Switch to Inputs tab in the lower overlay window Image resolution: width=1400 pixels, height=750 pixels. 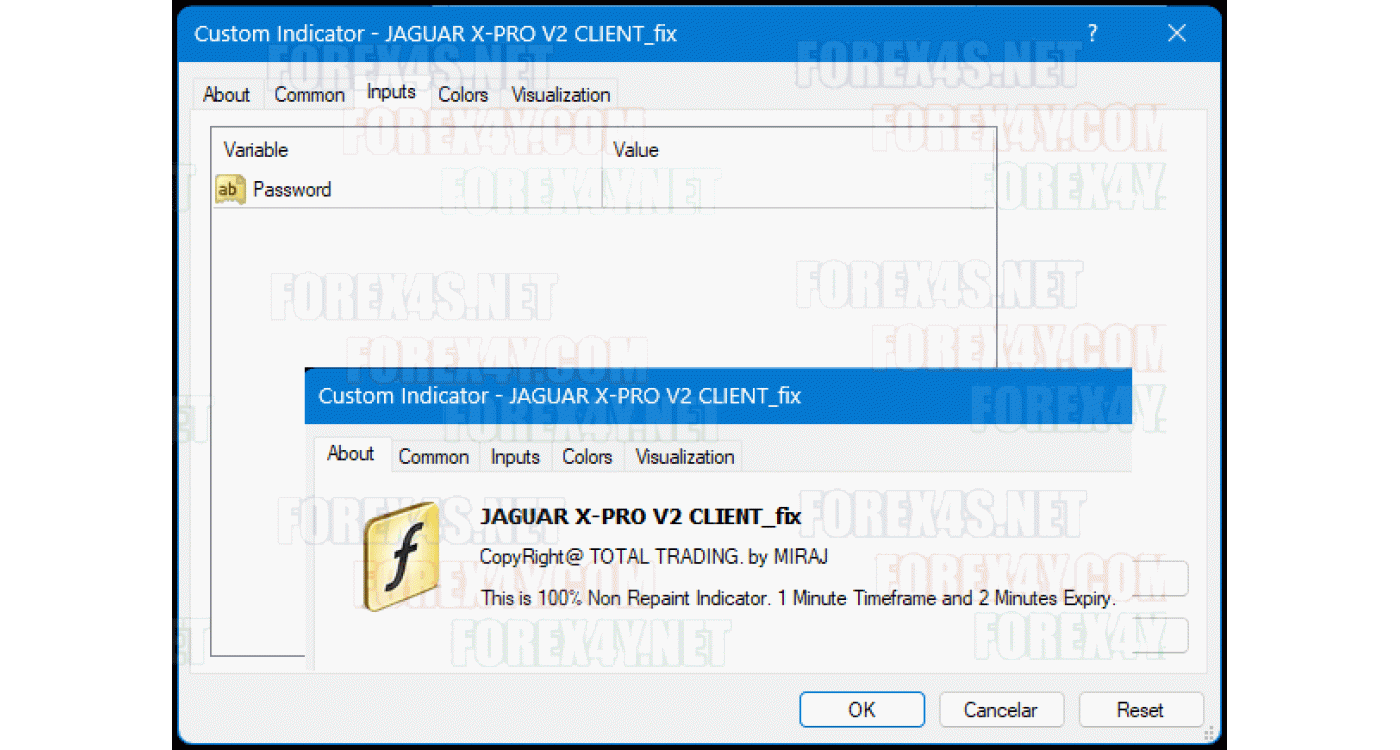click(515, 457)
